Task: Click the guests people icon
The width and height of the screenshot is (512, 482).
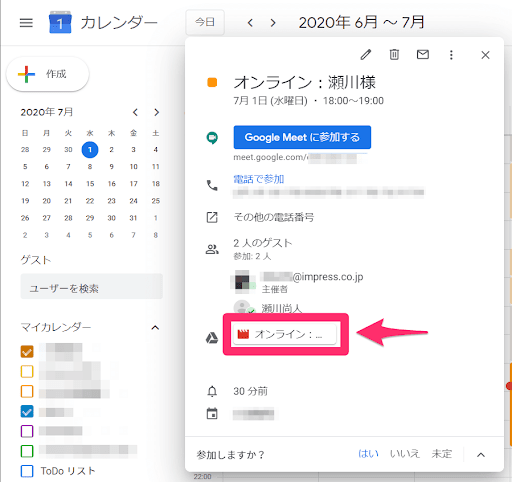Action: [x=212, y=249]
